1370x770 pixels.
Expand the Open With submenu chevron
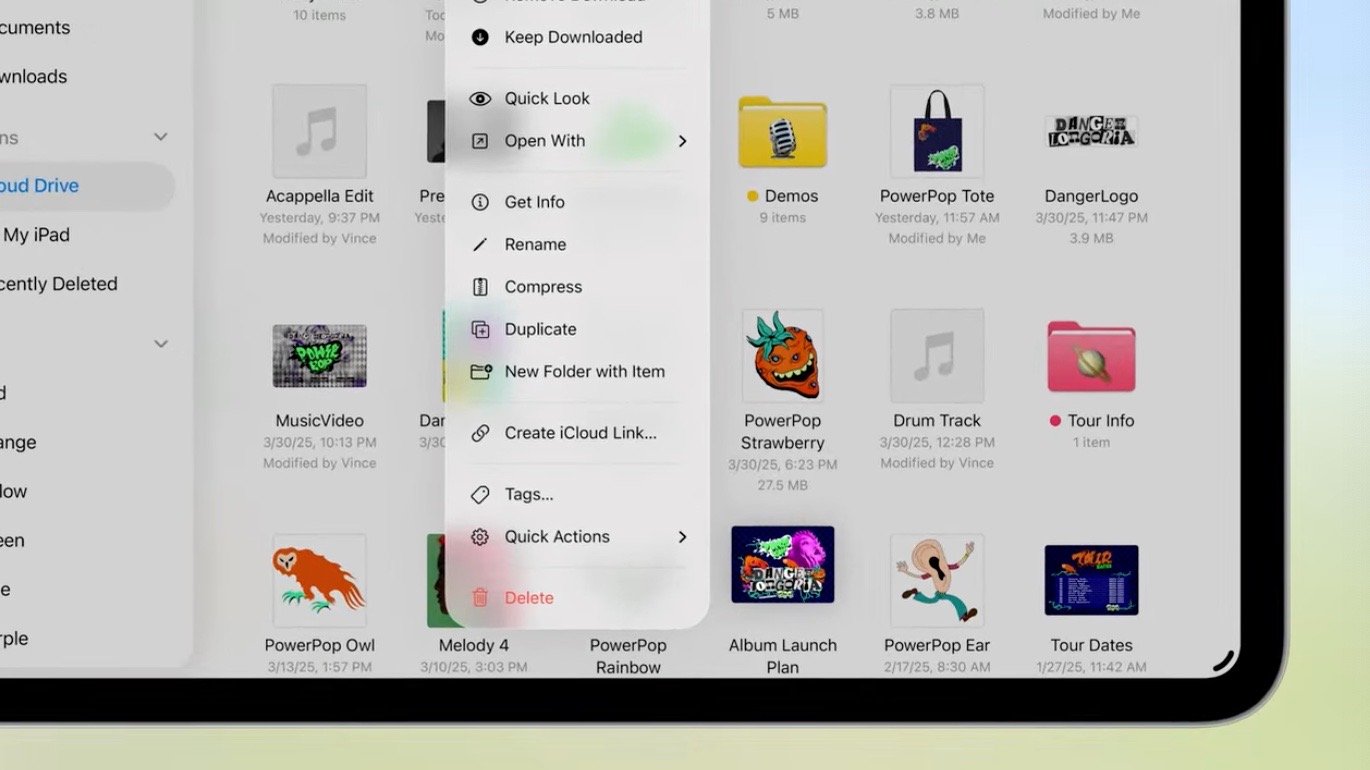coord(683,141)
